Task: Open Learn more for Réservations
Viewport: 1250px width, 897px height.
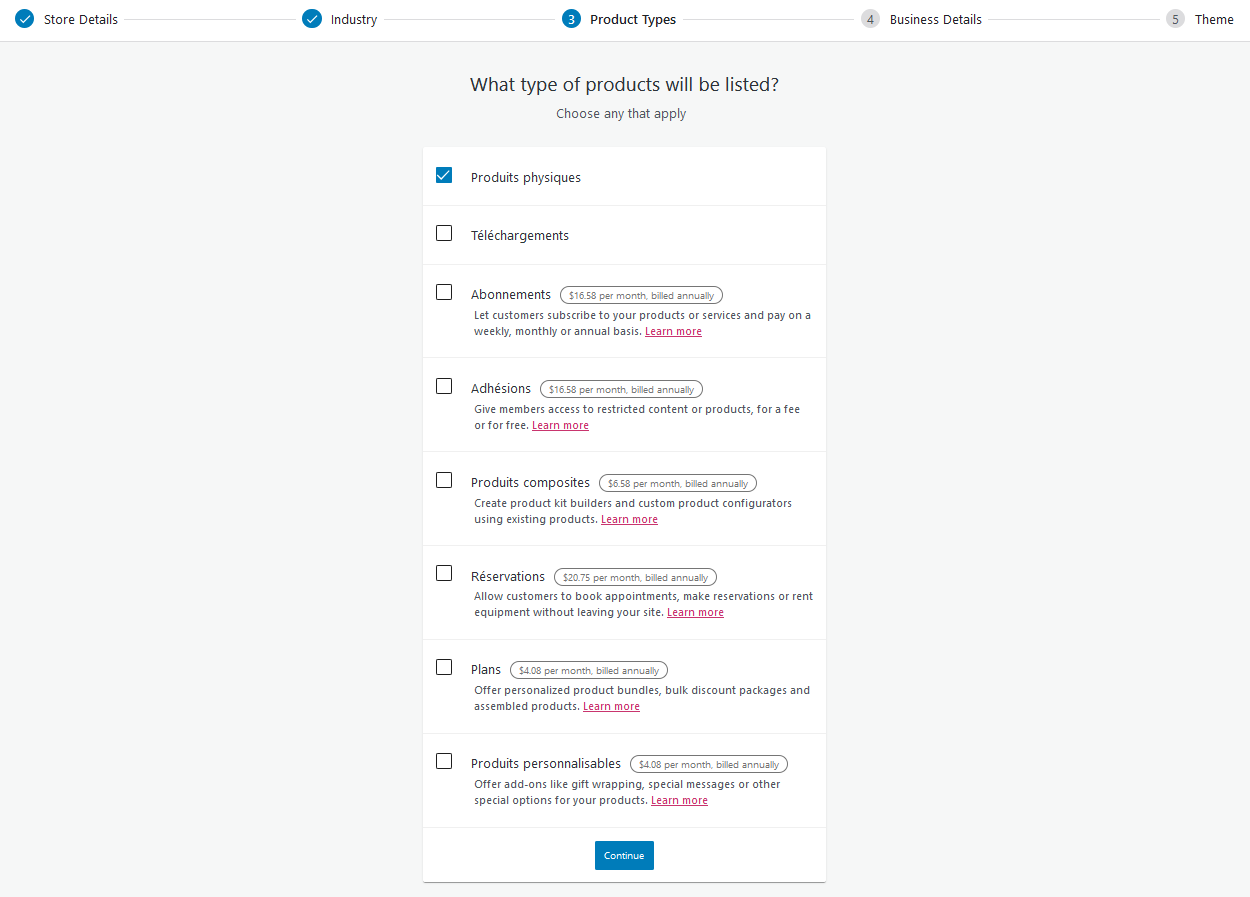Action: pyautogui.click(x=695, y=611)
